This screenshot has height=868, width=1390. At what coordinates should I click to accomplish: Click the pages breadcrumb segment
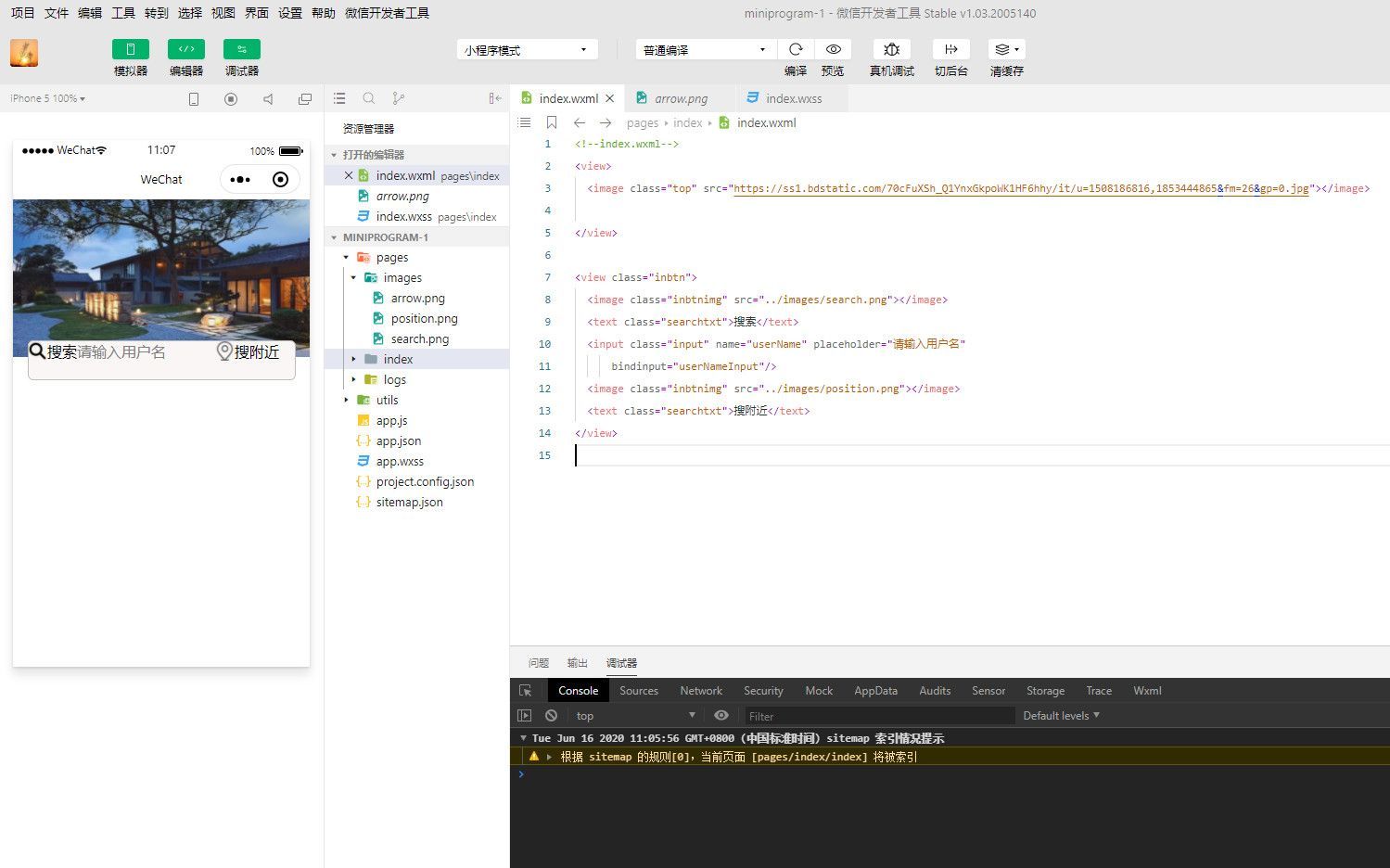(642, 122)
